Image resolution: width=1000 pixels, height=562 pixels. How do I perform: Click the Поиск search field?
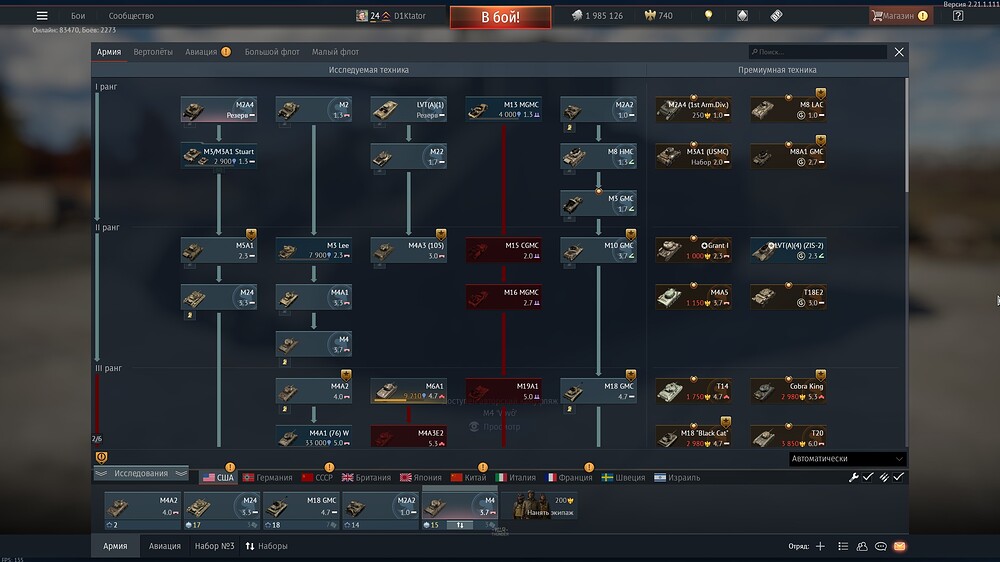point(818,52)
